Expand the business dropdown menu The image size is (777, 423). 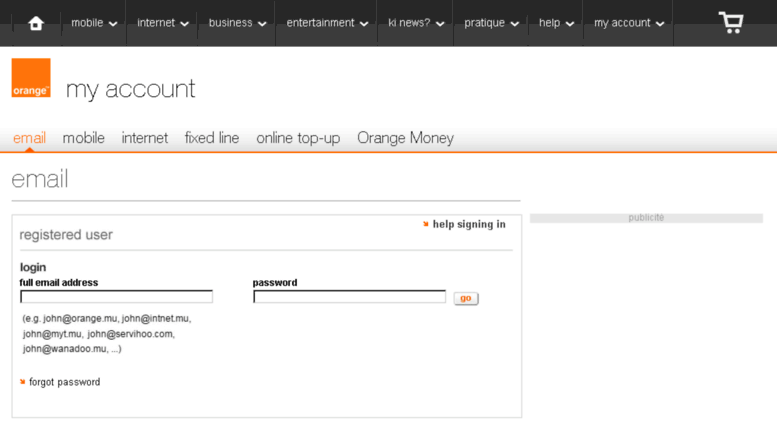pos(237,23)
